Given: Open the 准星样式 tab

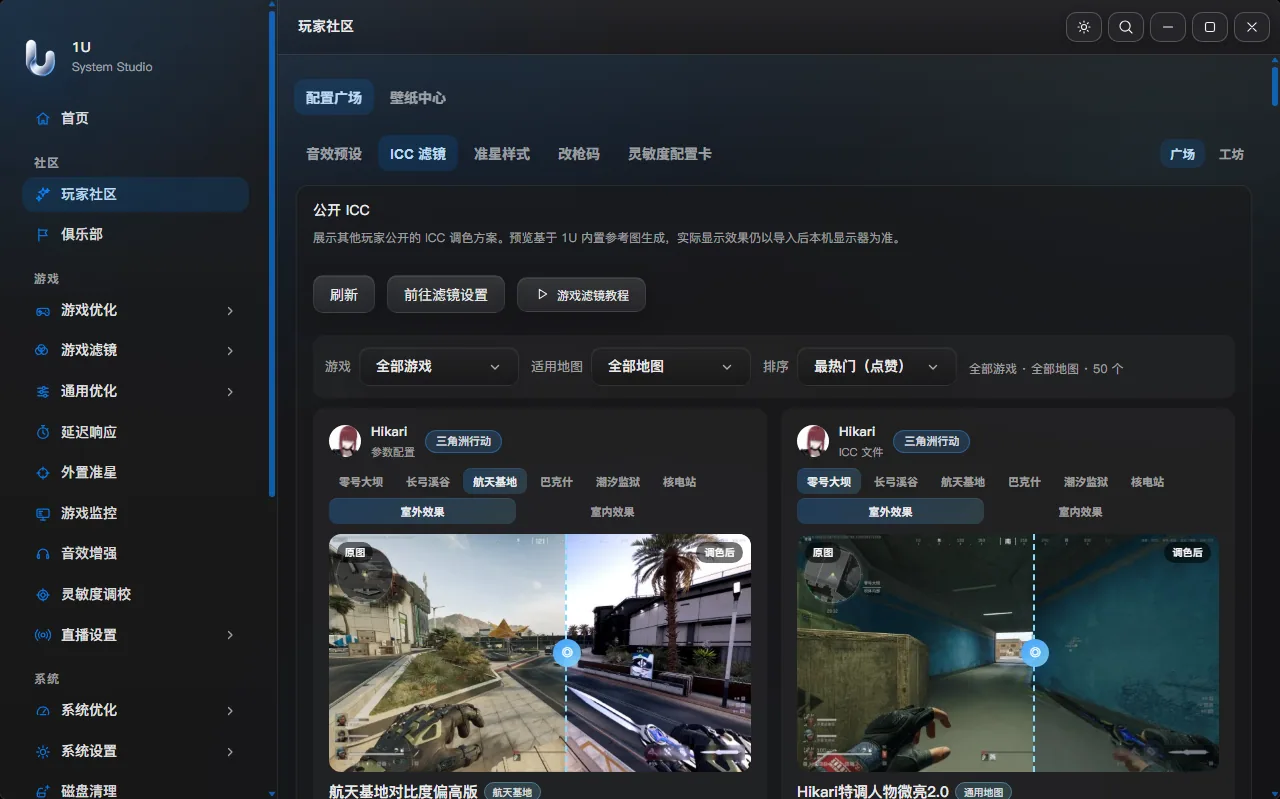Looking at the screenshot, I should click(502, 154).
